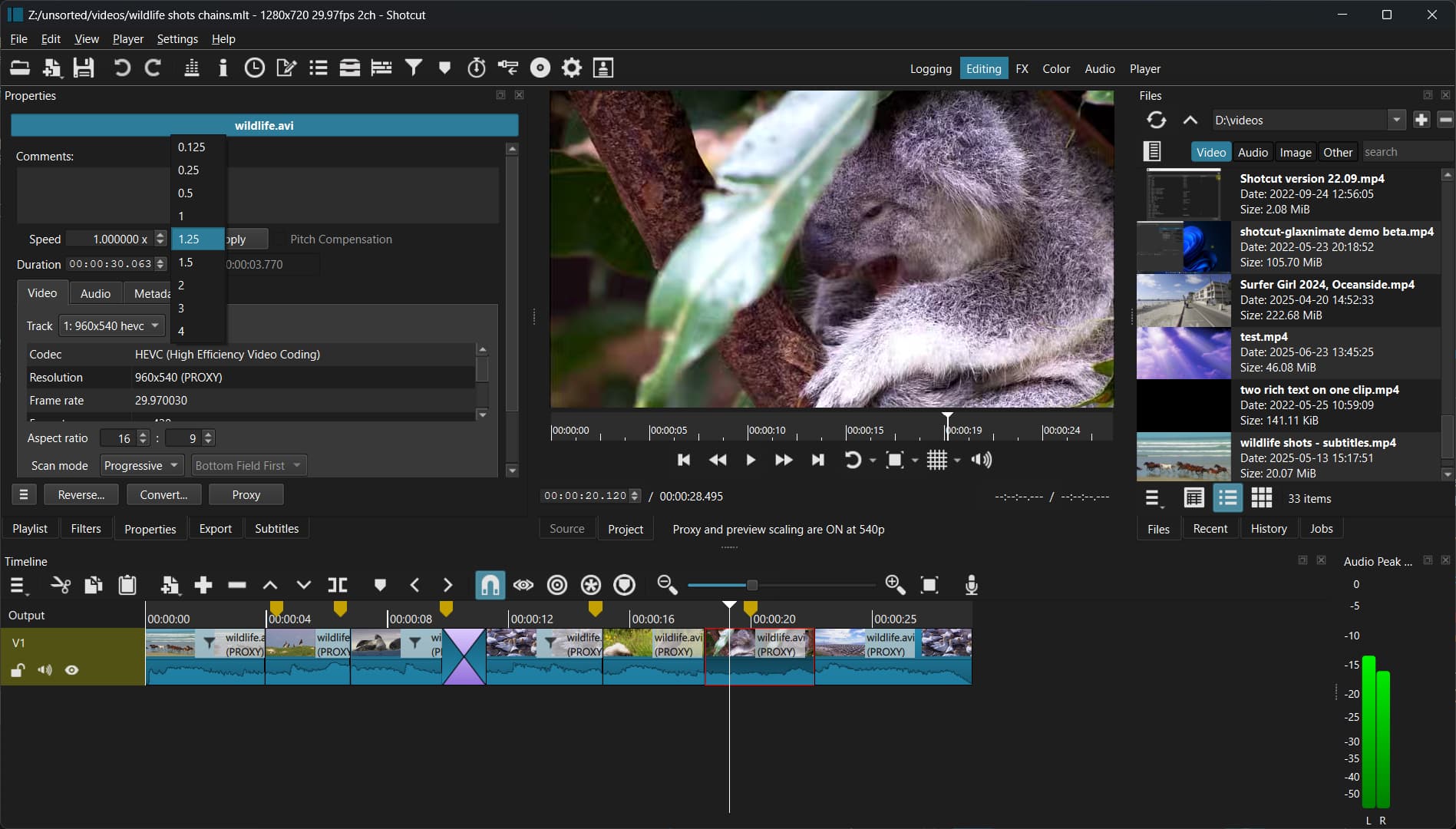Viewport: 1456px width, 829px height.
Task: Expand the D:\videos folder path dropdown
Action: coord(1396,121)
